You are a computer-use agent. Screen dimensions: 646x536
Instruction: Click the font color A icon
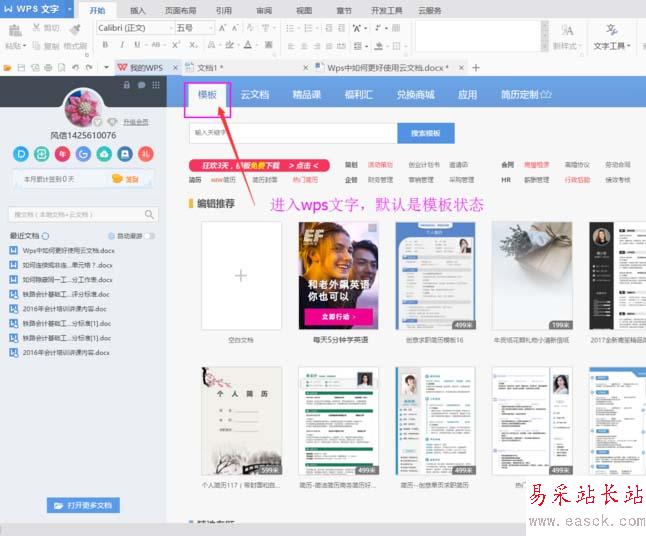[248, 45]
